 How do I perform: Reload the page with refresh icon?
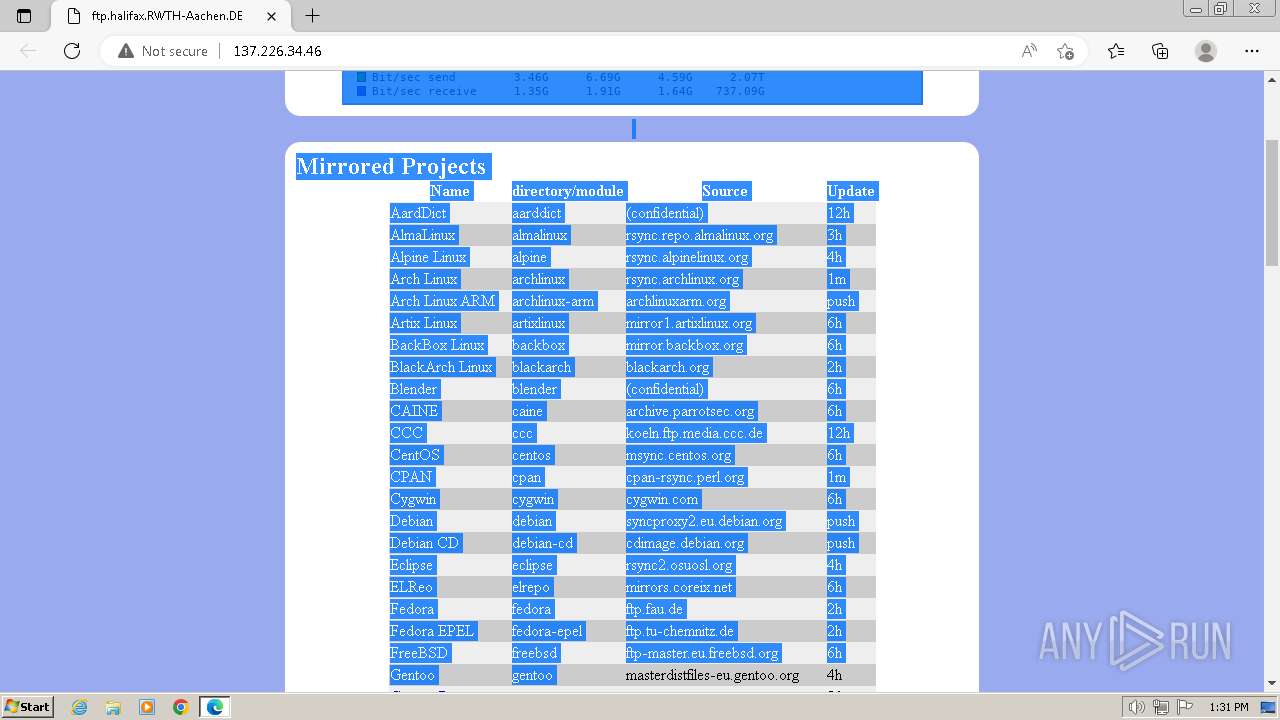point(72,51)
